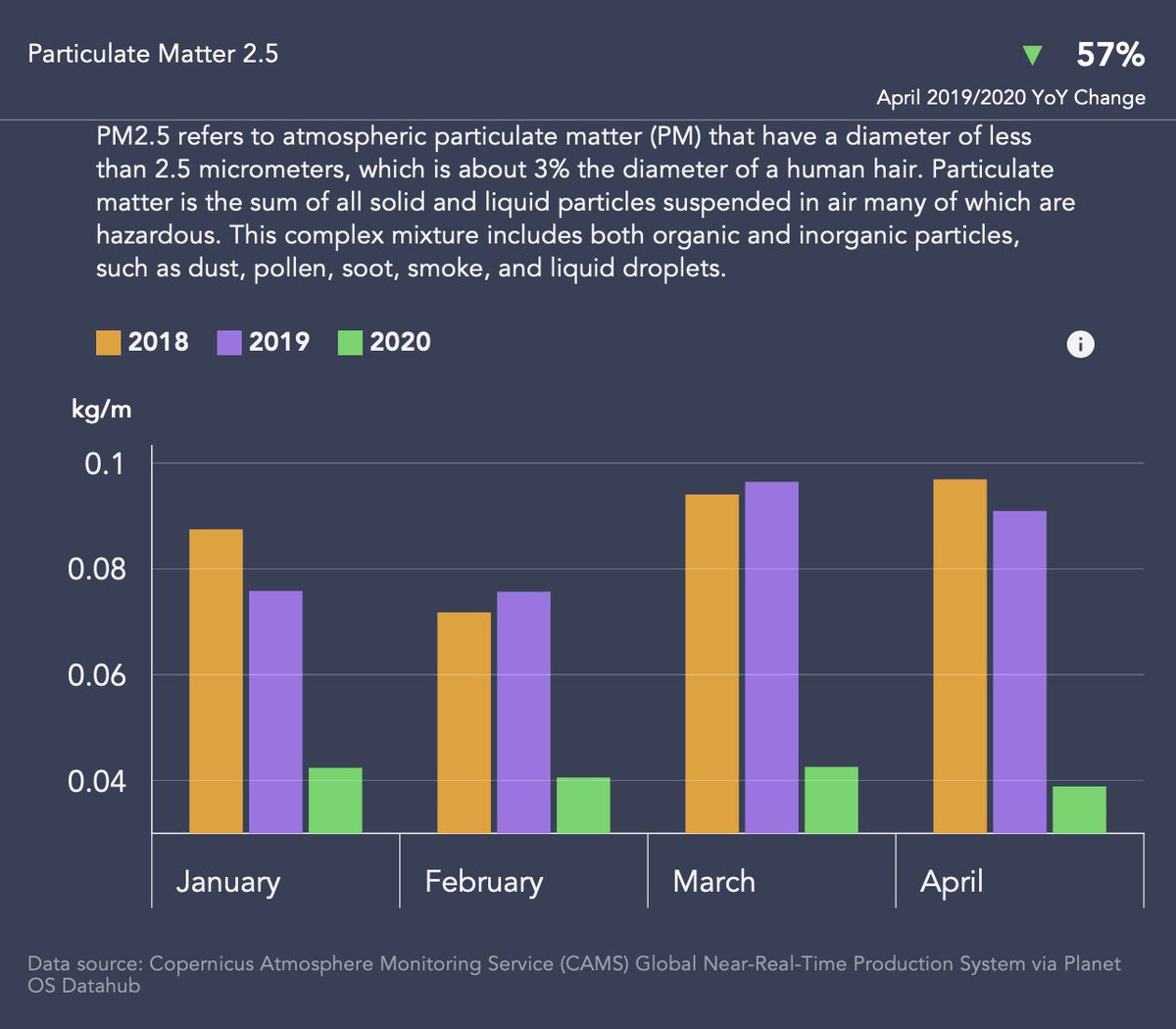Select the purple 2019 legend swatch

click(x=228, y=342)
